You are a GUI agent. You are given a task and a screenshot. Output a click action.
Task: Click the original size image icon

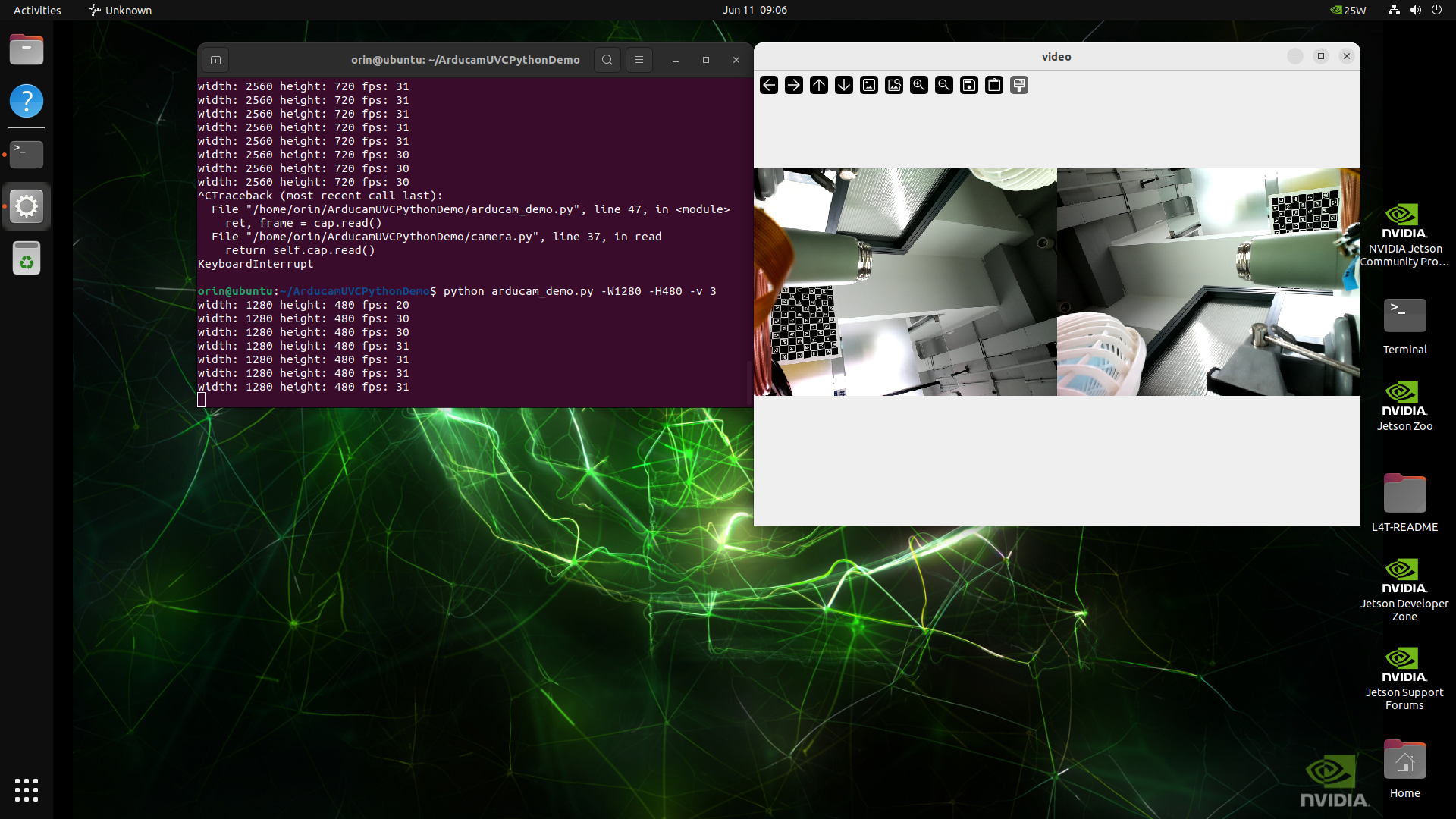click(869, 85)
